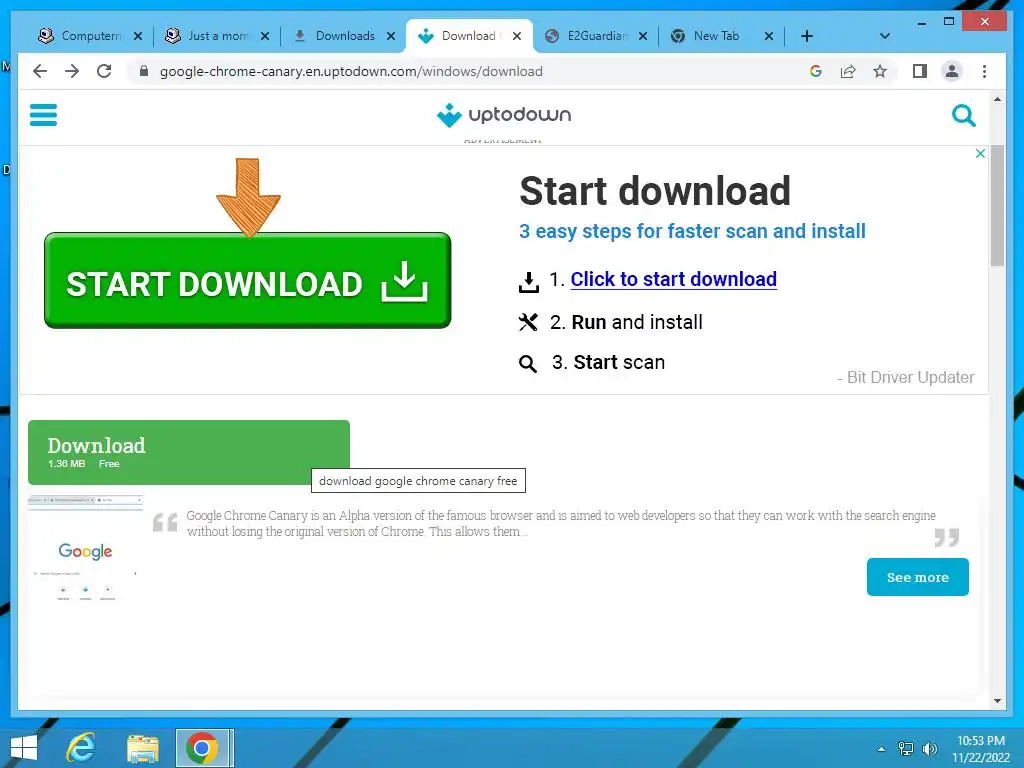Click the green START DOWNLOAD ad button
Screen dimensions: 1024x768
[248, 280]
